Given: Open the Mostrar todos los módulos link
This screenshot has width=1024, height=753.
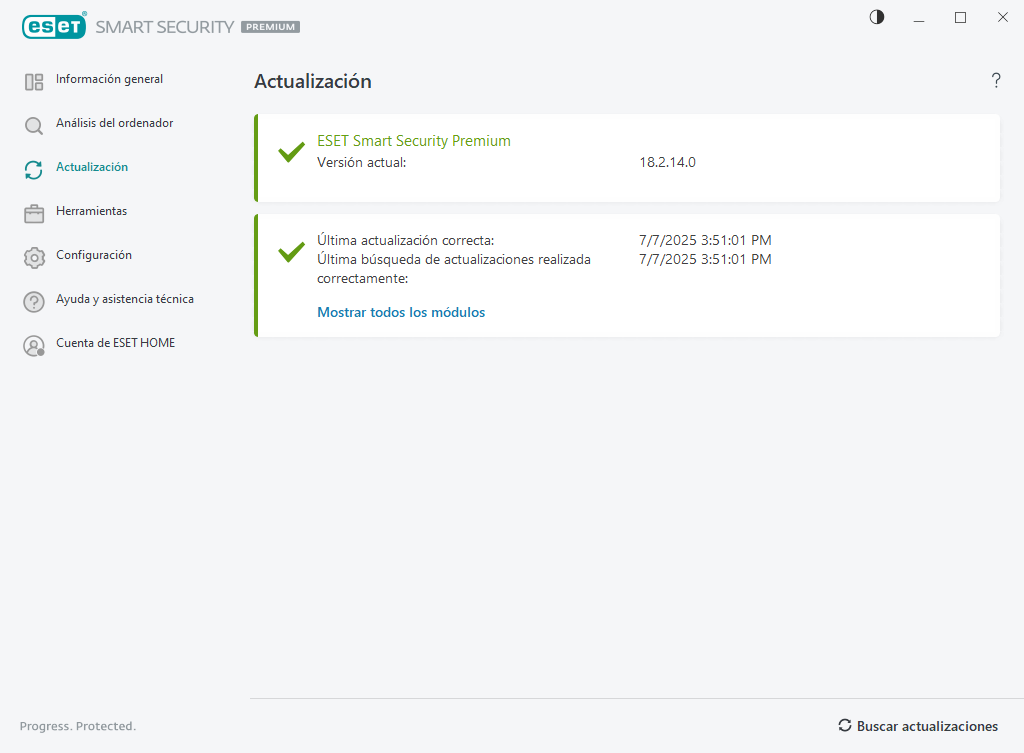Looking at the screenshot, I should (x=401, y=312).
